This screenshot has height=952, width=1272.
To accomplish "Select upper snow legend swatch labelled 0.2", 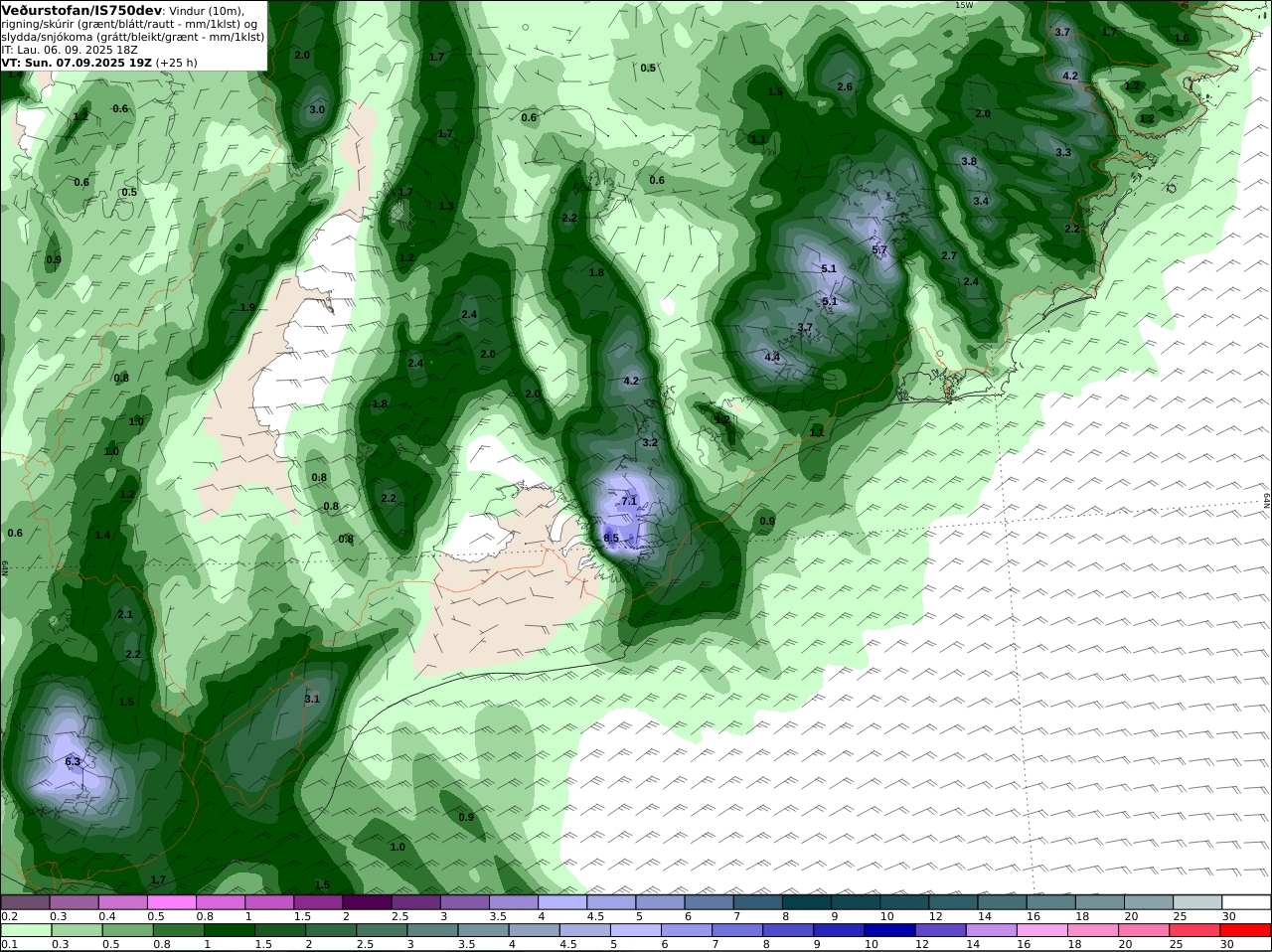I will tap(25, 902).
